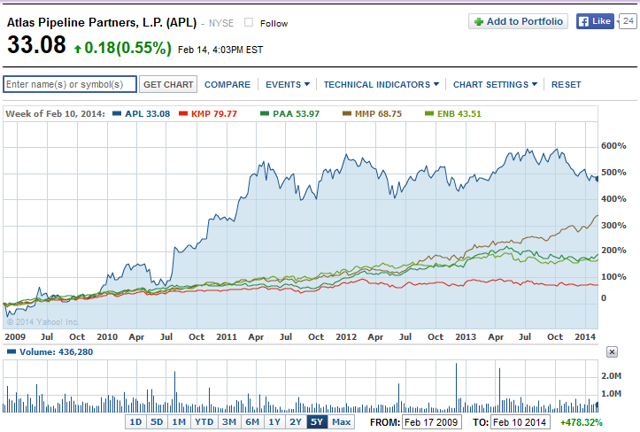Screen dimensions: 640x432
Task: Close the volume panel with X button
Action: pyautogui.click(x=612, y=352)
